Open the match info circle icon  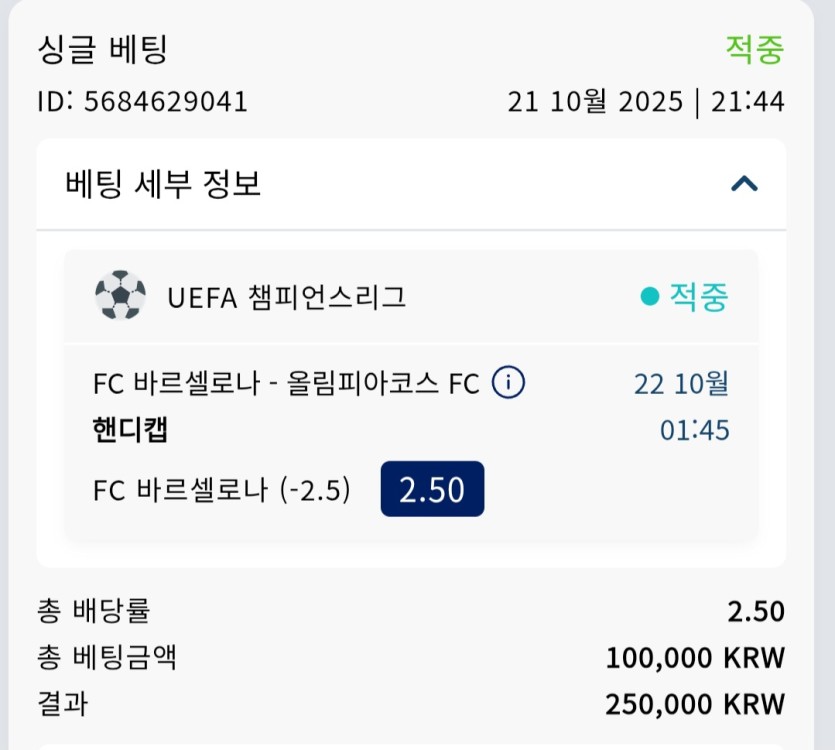point(509,382)
